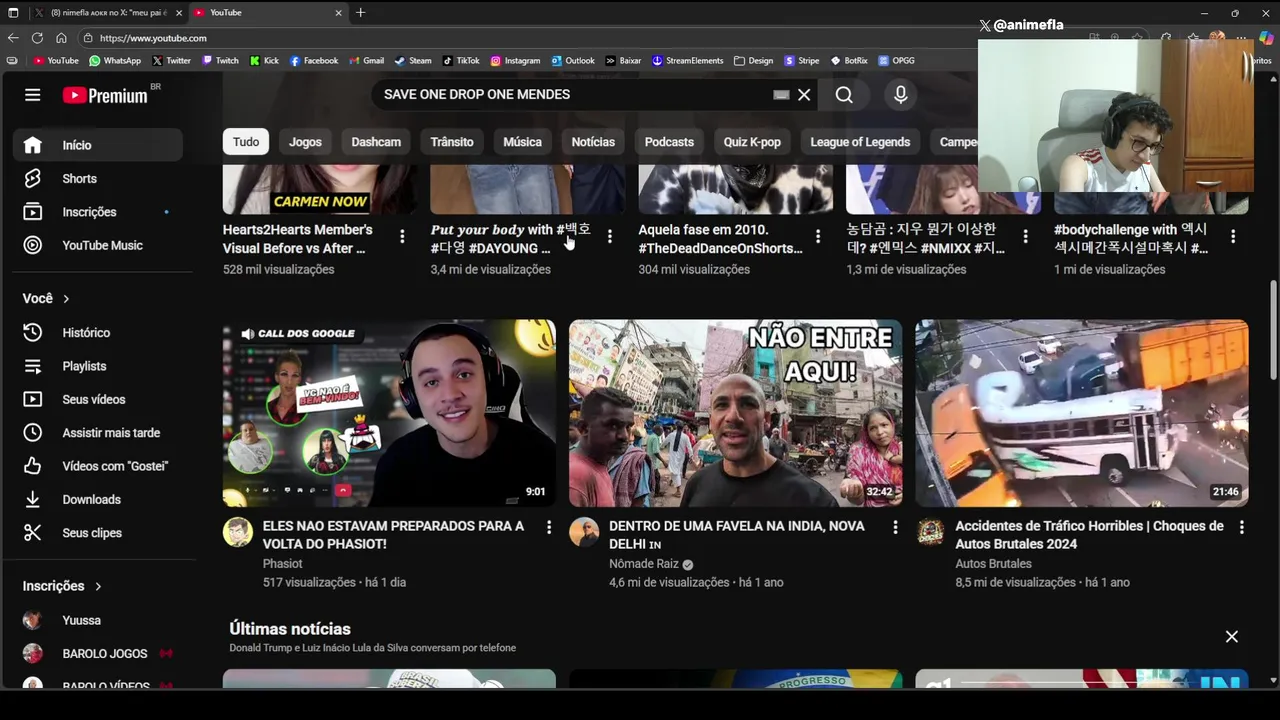This screenshot has width=1280, height=720.
Task: Switch to the X nimefla browser tab
Action: tap(108, 13)
